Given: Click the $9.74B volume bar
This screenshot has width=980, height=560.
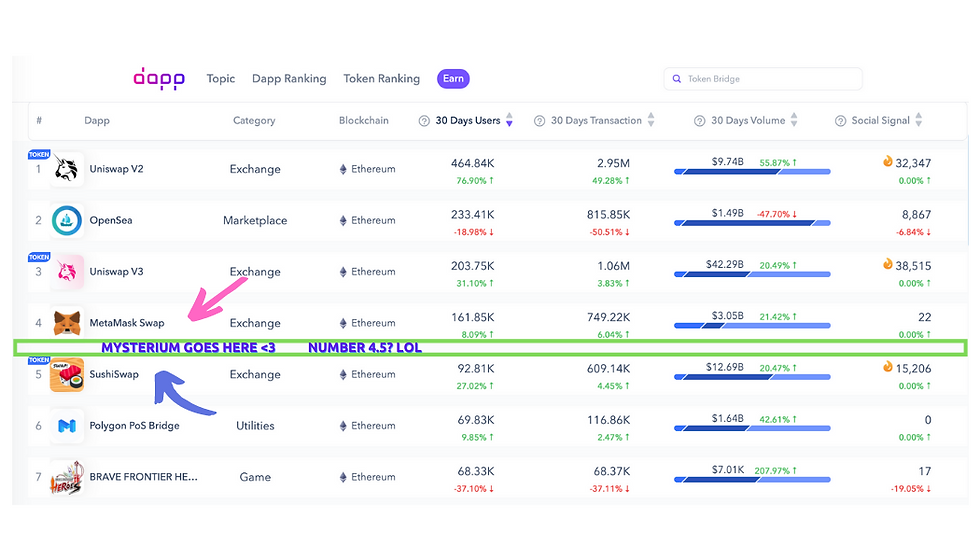Looking at the screenshot, I should [752, 171].
